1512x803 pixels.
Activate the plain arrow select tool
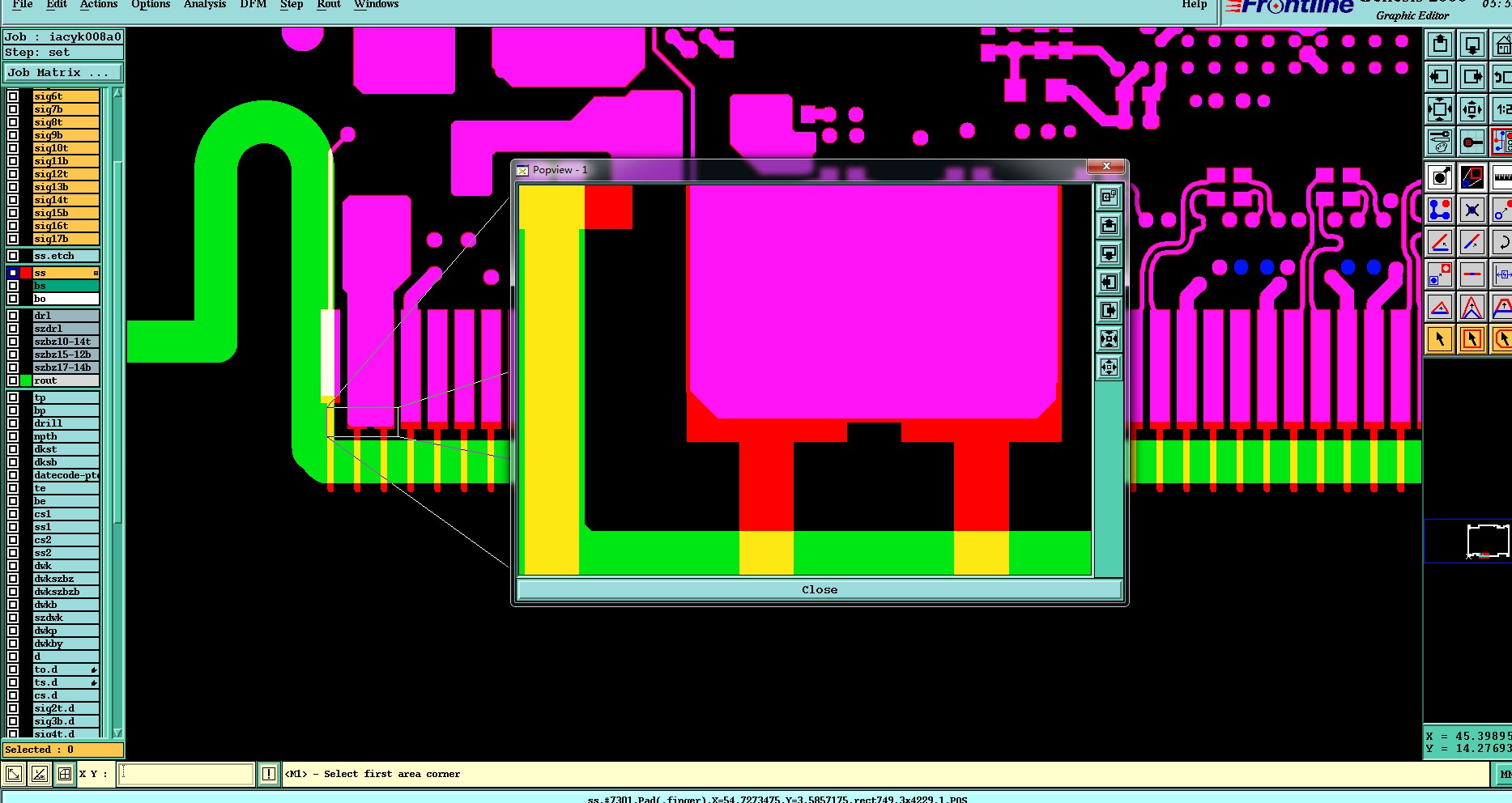pyautogui.click(x=1439, y=339)
